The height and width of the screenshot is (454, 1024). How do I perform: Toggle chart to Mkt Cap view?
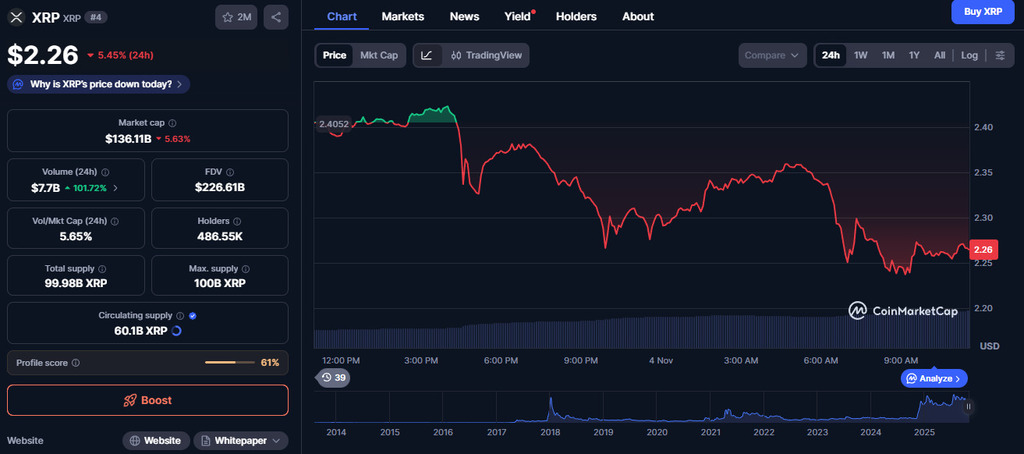point(379,55)
